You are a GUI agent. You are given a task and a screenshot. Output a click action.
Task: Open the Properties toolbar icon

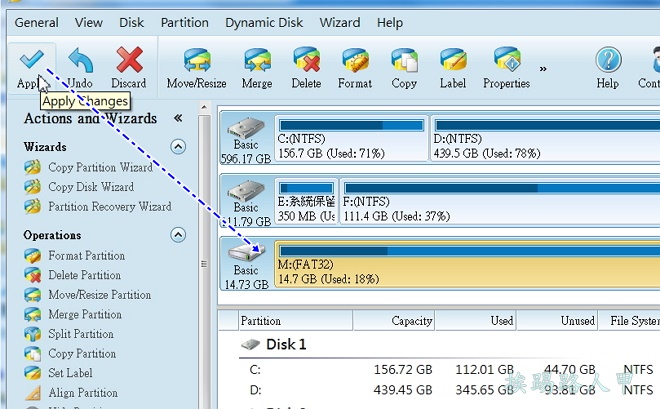coord(507,59)
